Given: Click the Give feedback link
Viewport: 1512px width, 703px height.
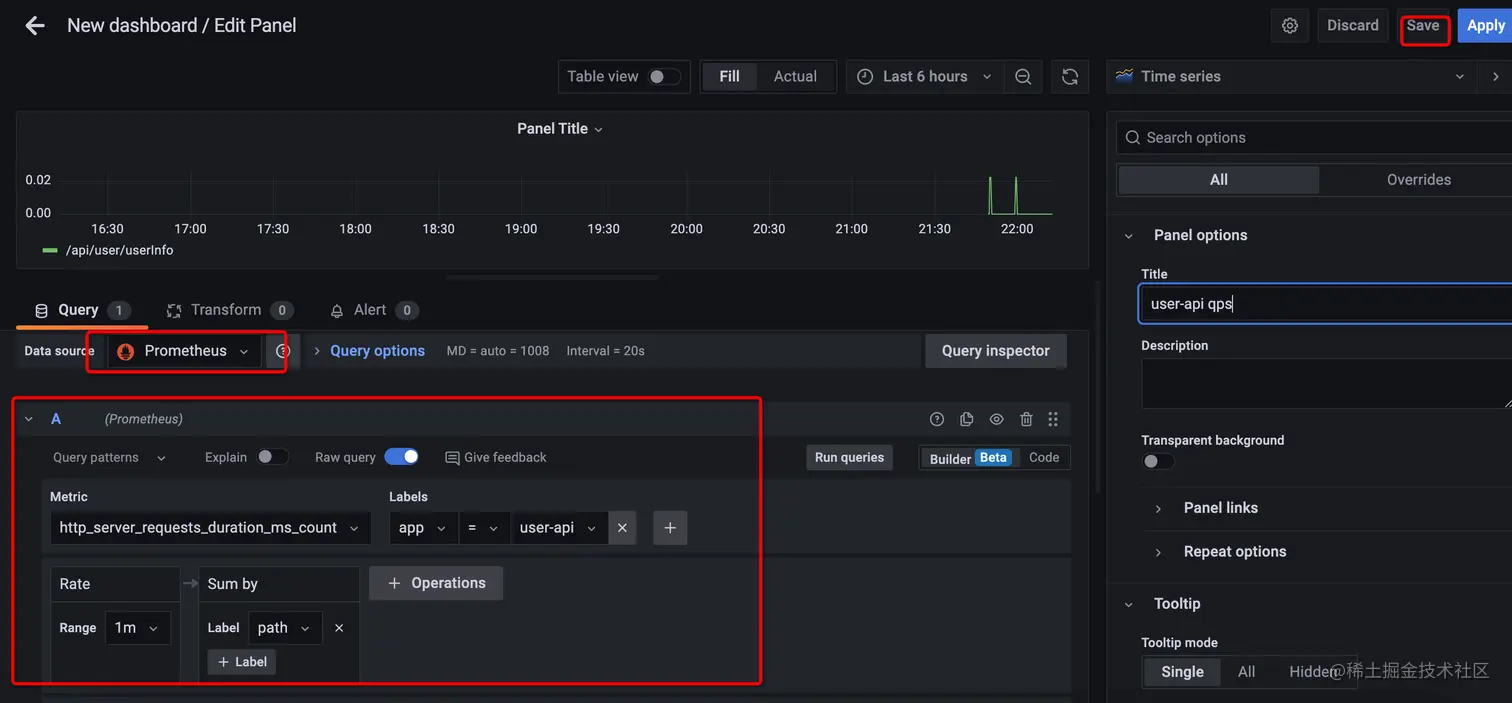Looking at the screenshot, I should (496, 457).
